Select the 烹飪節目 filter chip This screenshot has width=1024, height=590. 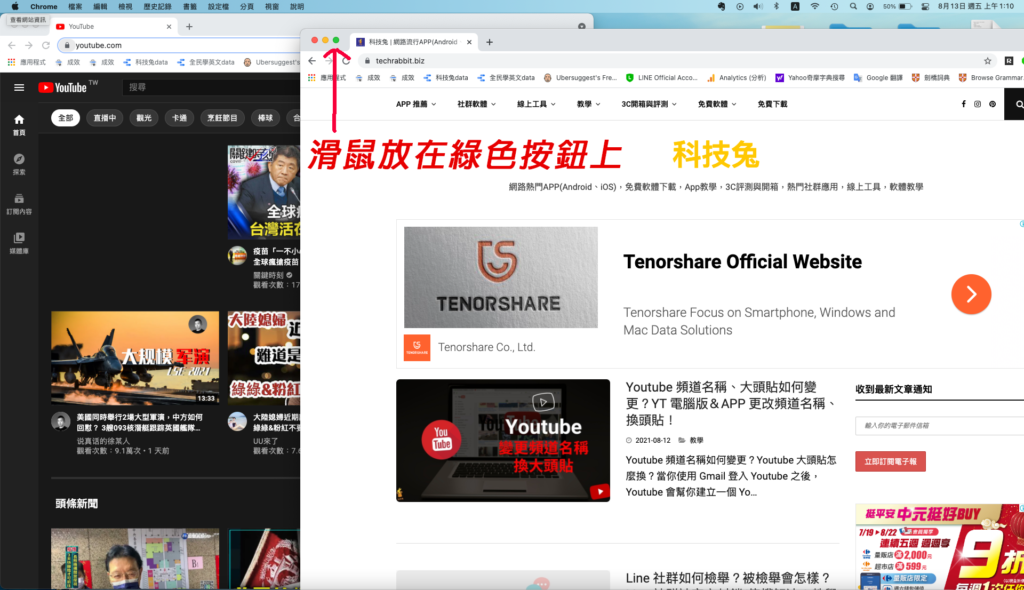(x=222, y=118)
